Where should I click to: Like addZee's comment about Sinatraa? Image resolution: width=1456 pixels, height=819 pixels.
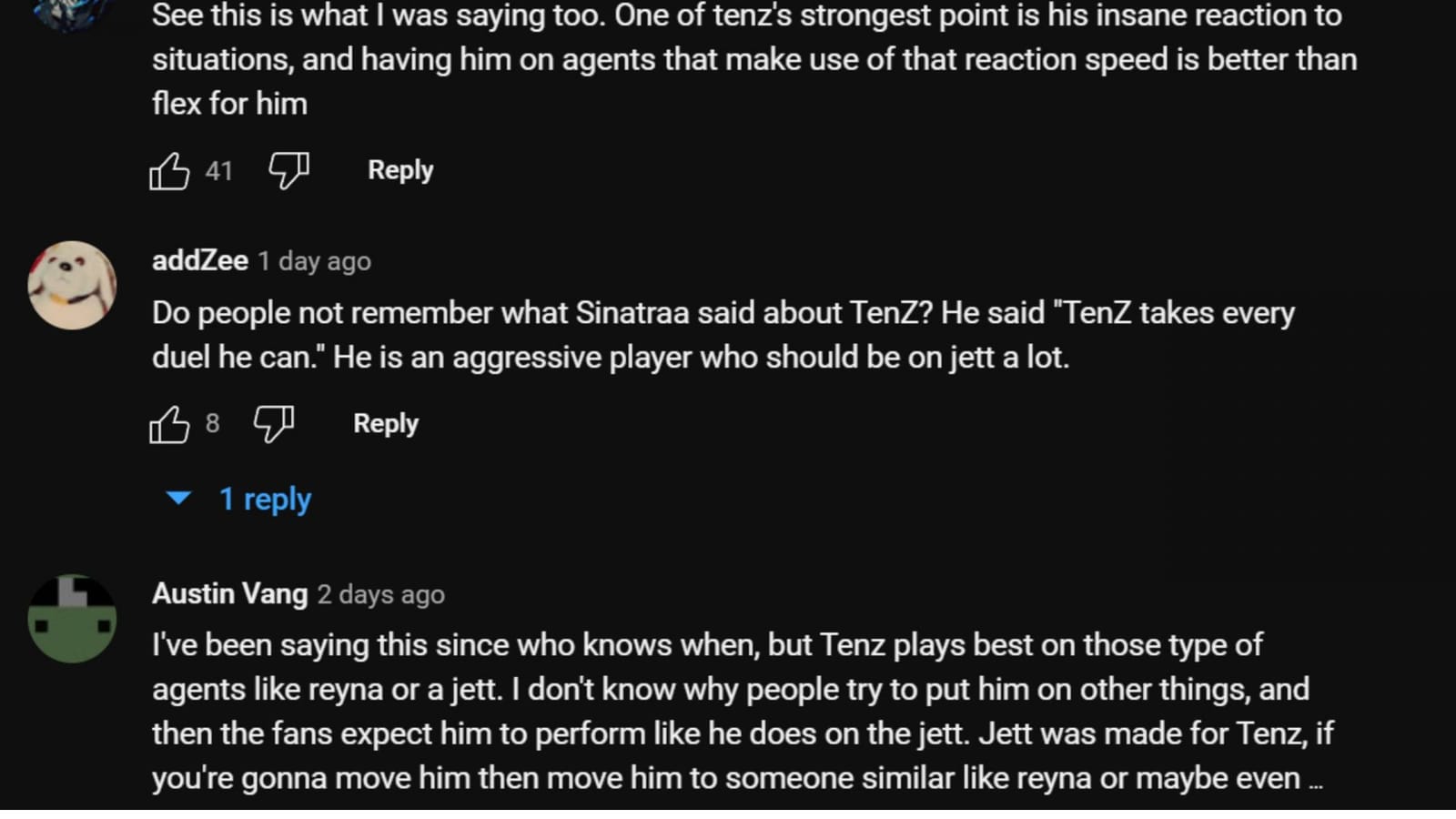169,422
